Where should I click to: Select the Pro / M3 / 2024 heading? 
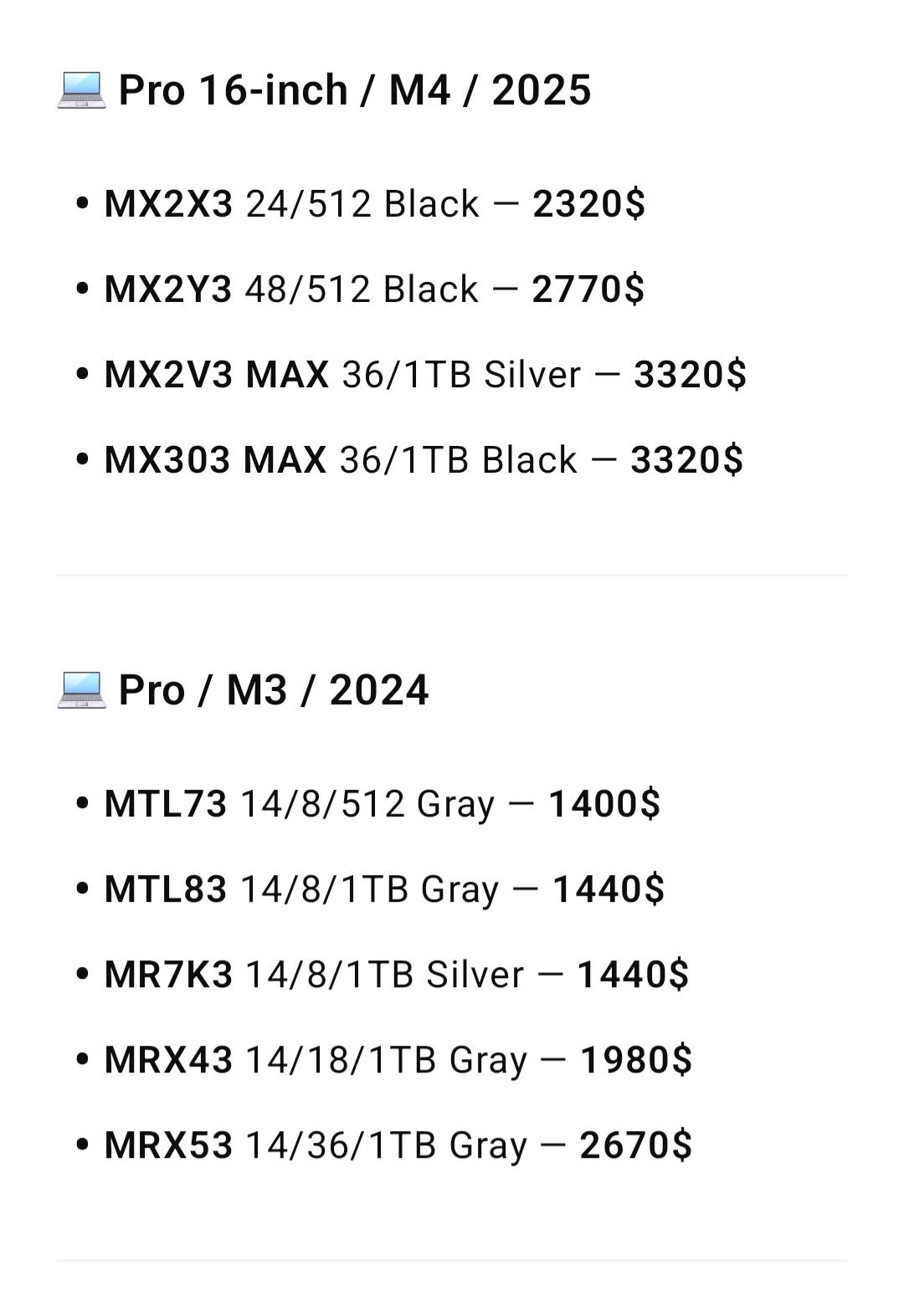pyautogui.click(x=274, y=690)
